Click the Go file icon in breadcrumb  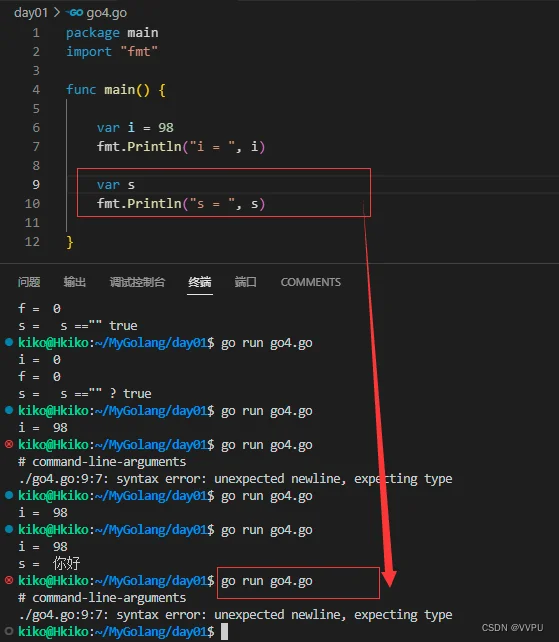(75, 13)
